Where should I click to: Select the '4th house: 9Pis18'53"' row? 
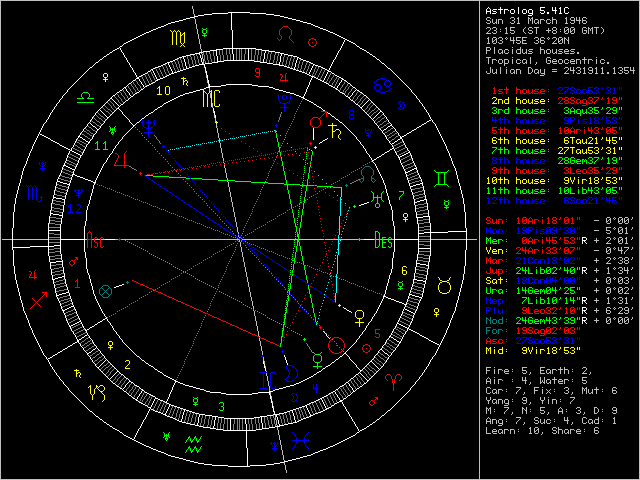[557, 121]
